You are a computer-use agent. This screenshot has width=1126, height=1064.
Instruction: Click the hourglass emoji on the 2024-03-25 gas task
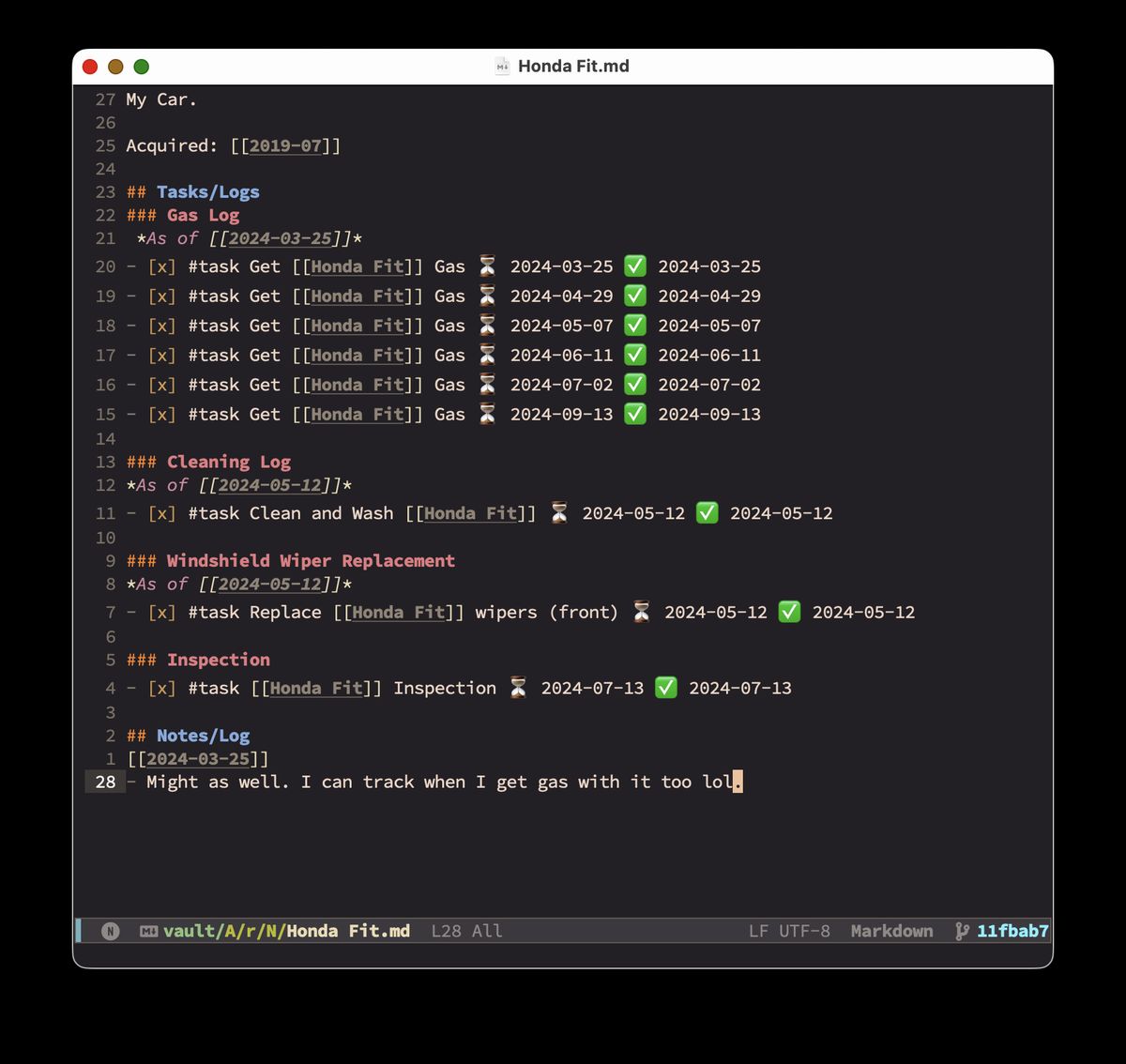point(487,266)
